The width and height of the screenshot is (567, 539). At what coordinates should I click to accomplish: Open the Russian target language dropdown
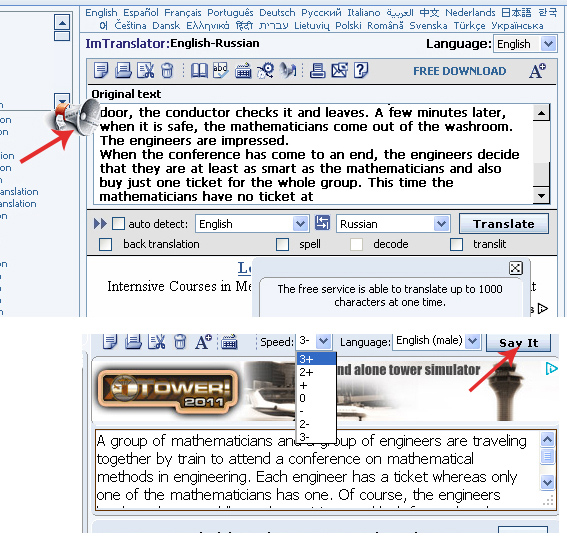(393, 224)
